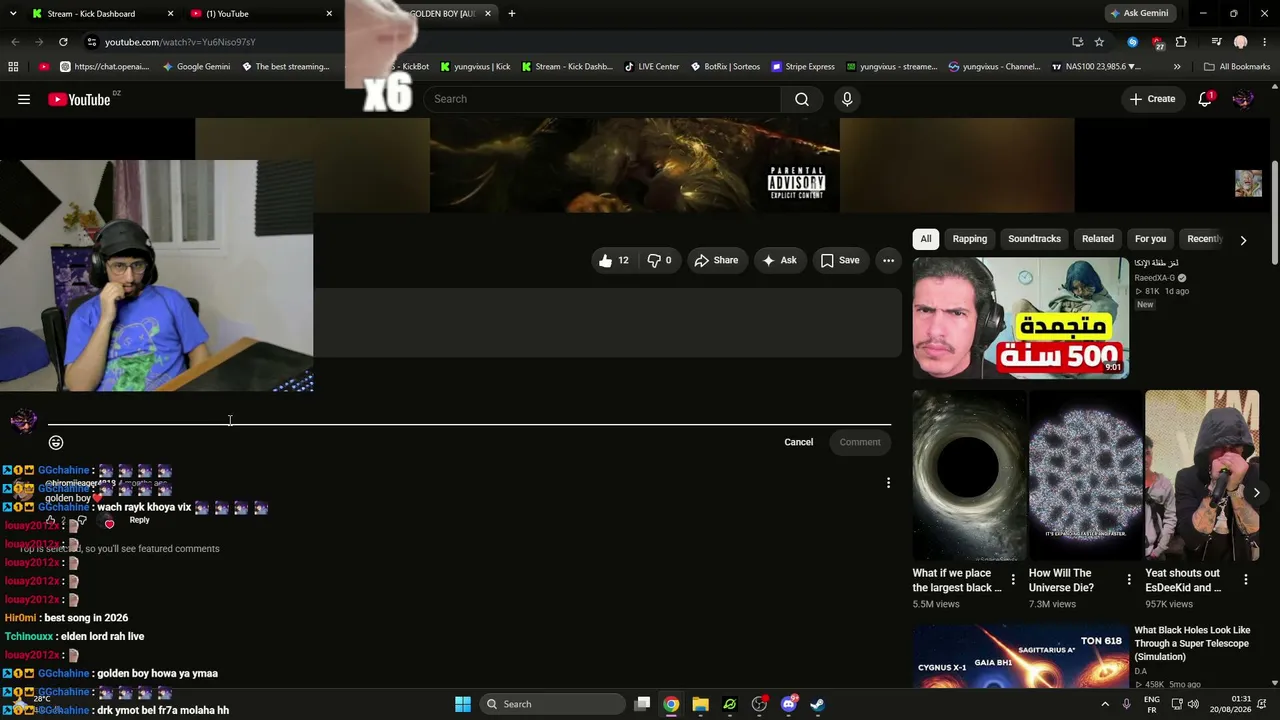The image size is (1280, 720).
Task: Open Discord from the taskbar
Action: pyautogui.click(x=788, y=704)
